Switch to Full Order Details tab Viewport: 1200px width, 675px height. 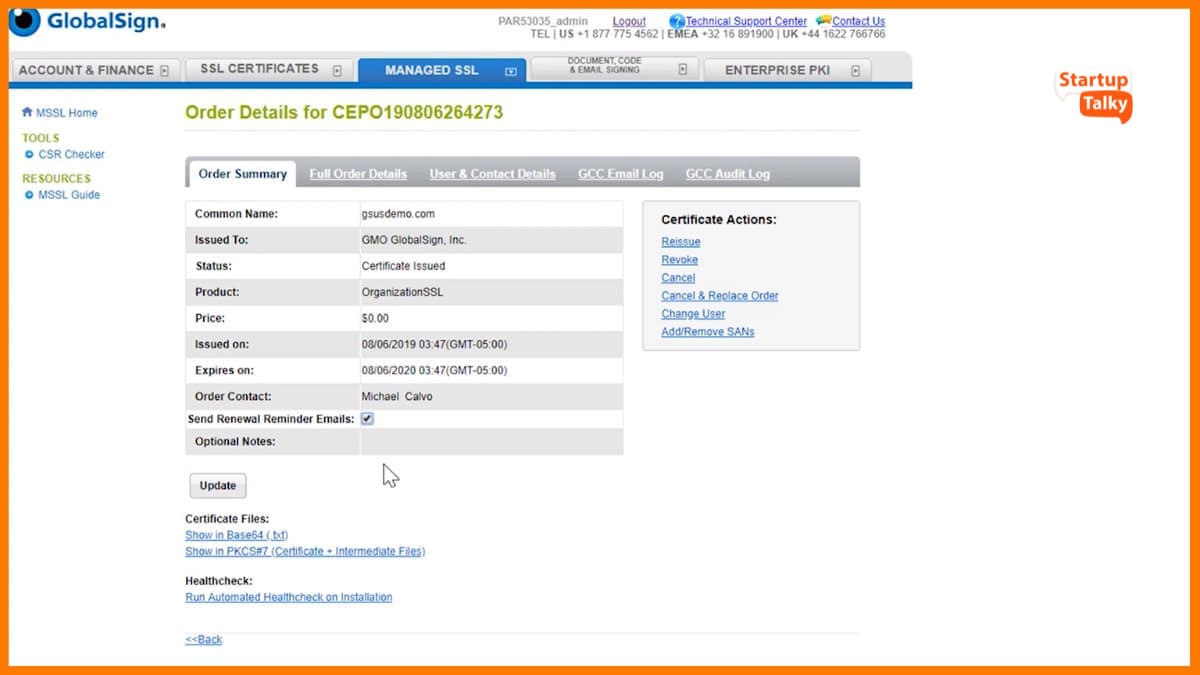tap(358, 174)
